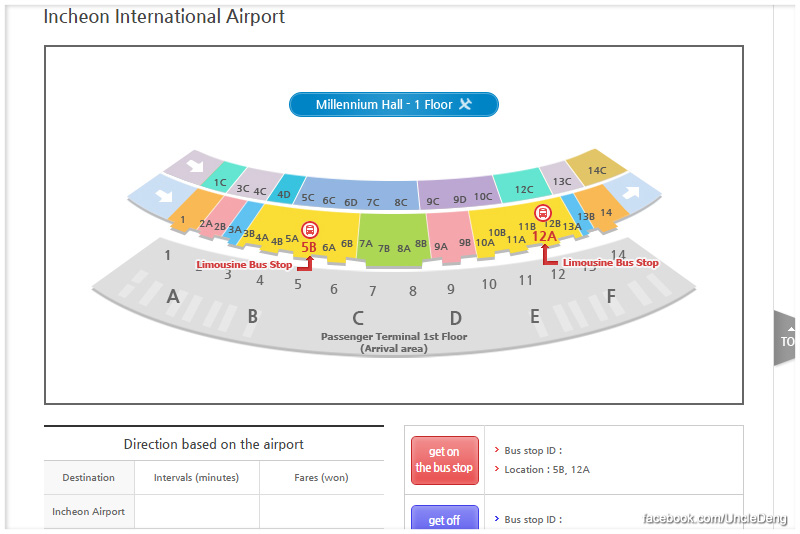
Task: Click the restaurant fork-knife icon in Millennium Hall label
Action: pyautogui.click(x=465, y=104)
